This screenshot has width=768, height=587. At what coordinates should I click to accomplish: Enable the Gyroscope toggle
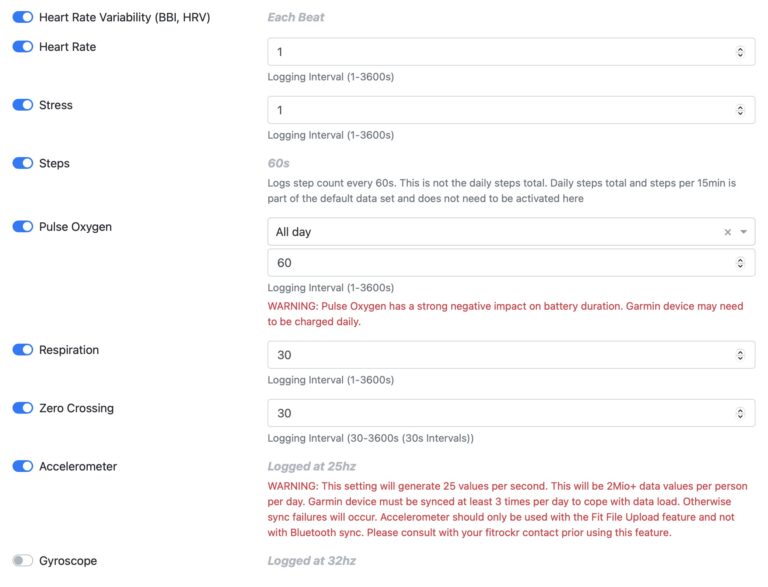pos(23,561)
